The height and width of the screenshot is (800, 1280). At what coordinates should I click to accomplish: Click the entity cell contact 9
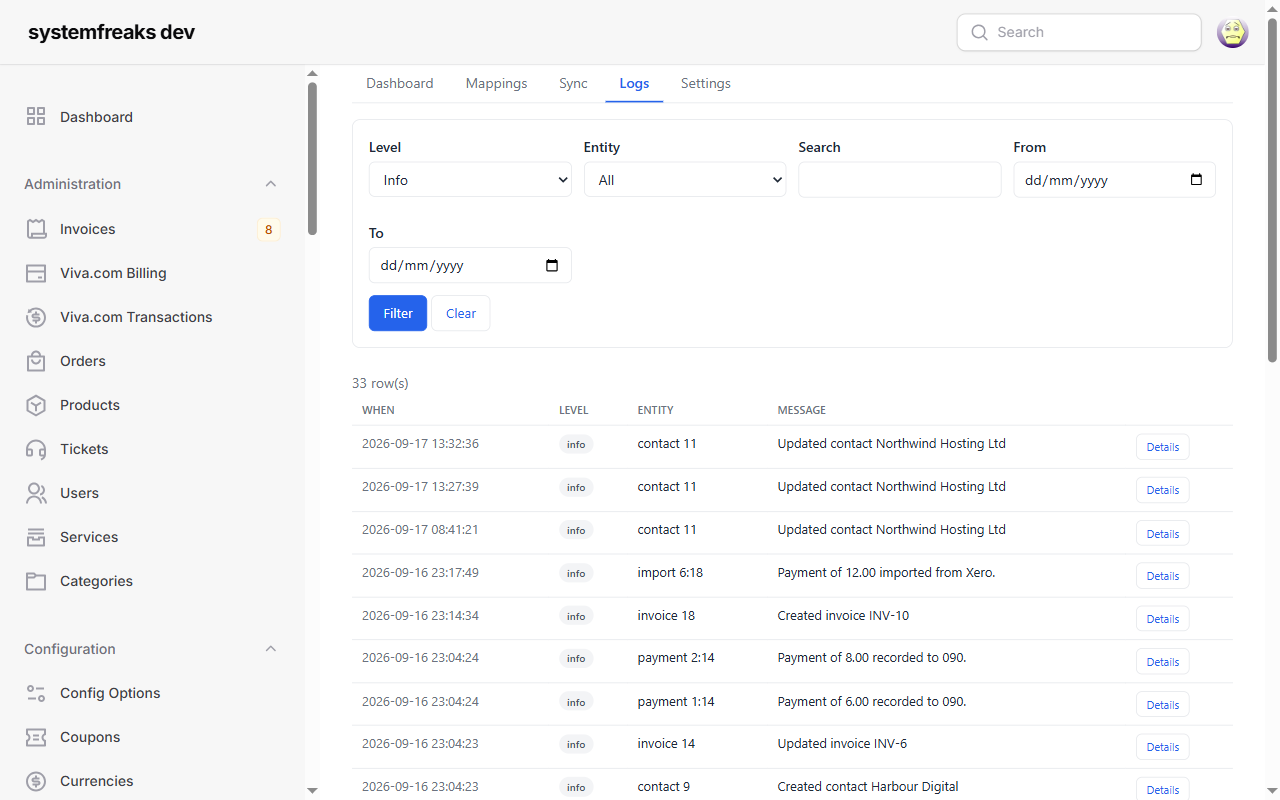[664, 787]
